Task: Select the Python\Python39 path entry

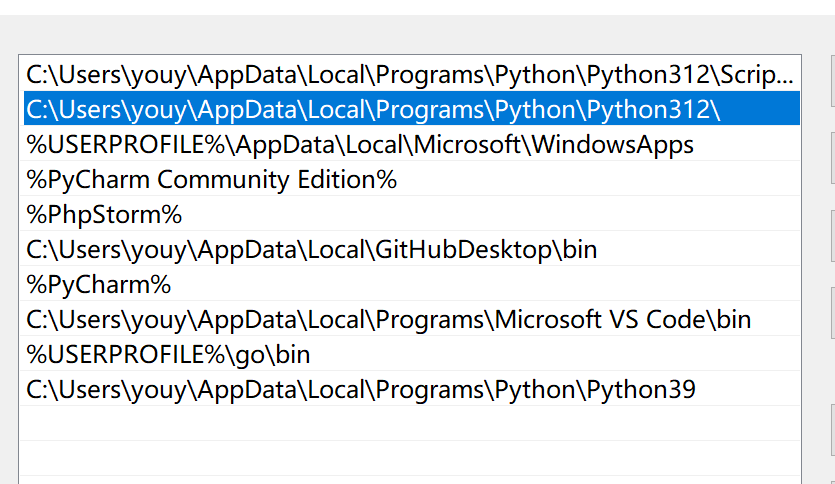Action: 411,389
